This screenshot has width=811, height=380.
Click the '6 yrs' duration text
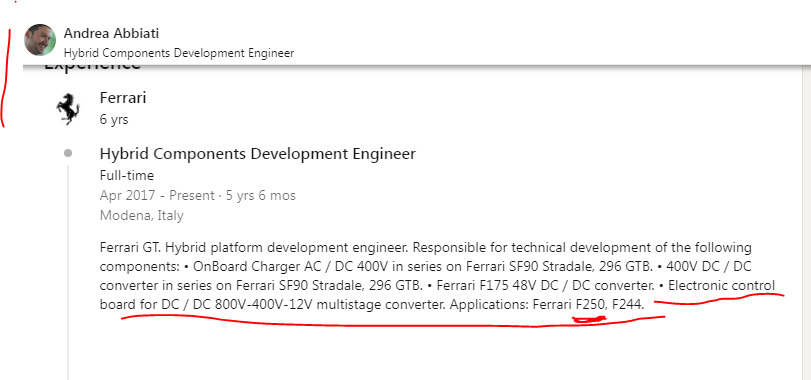pyautogui.click(x=114, y=119)
